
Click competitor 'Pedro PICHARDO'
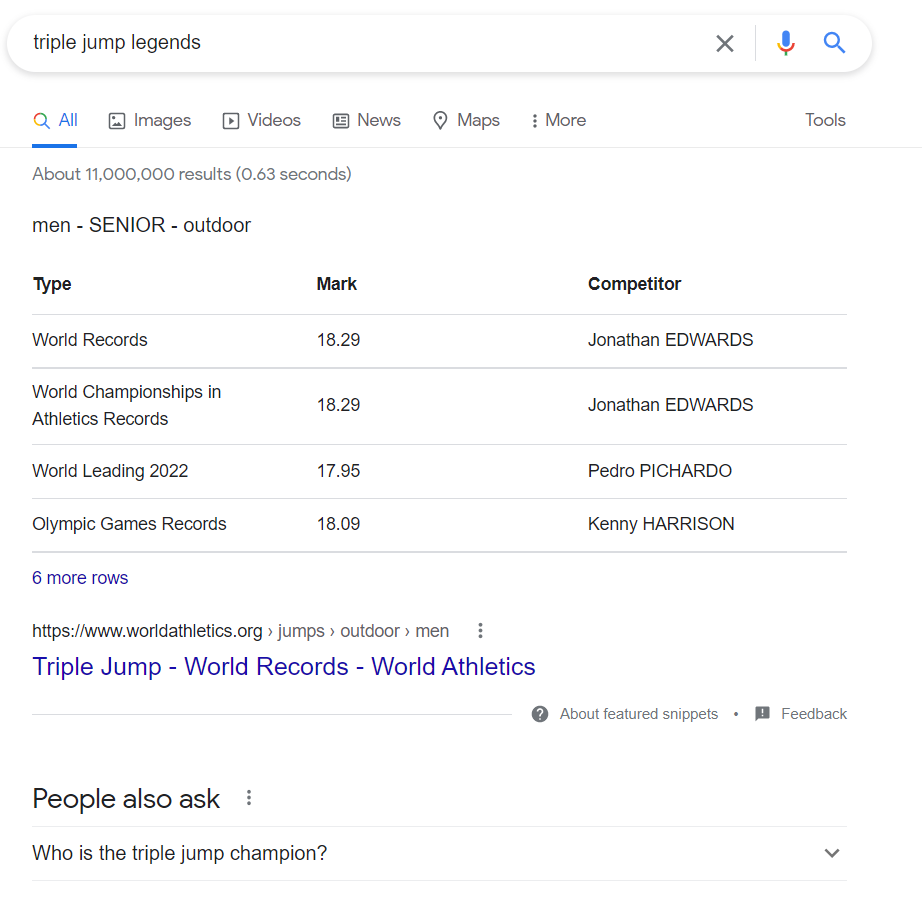660,471
